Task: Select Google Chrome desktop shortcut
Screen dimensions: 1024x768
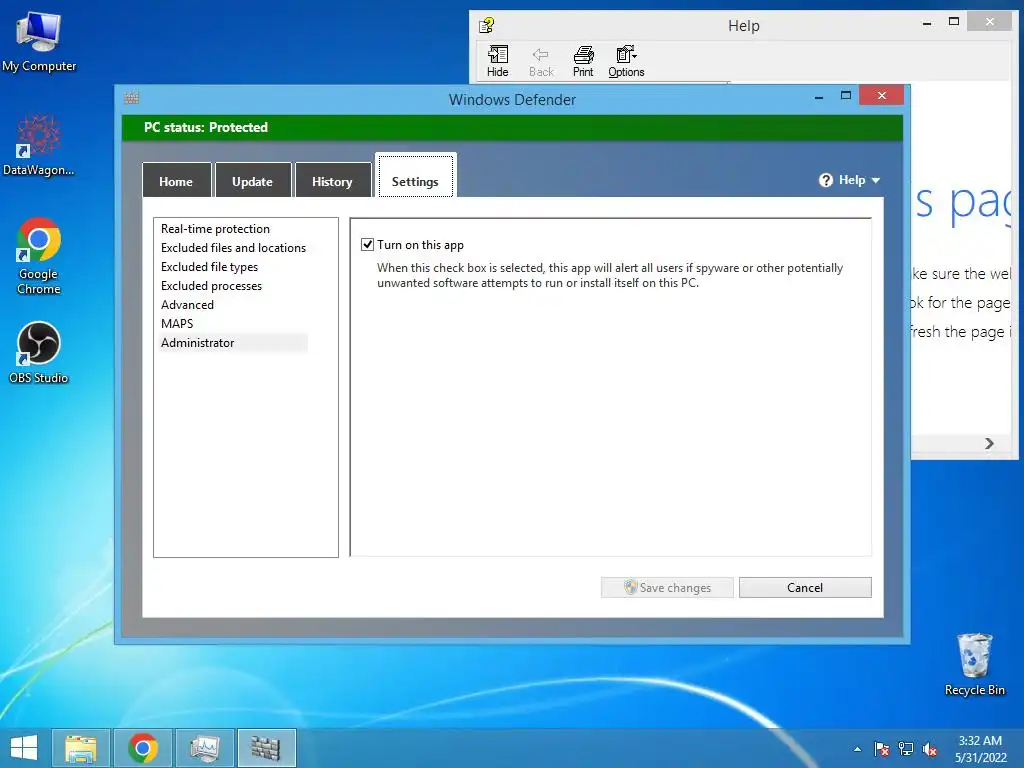Action: tap(39, 256)
